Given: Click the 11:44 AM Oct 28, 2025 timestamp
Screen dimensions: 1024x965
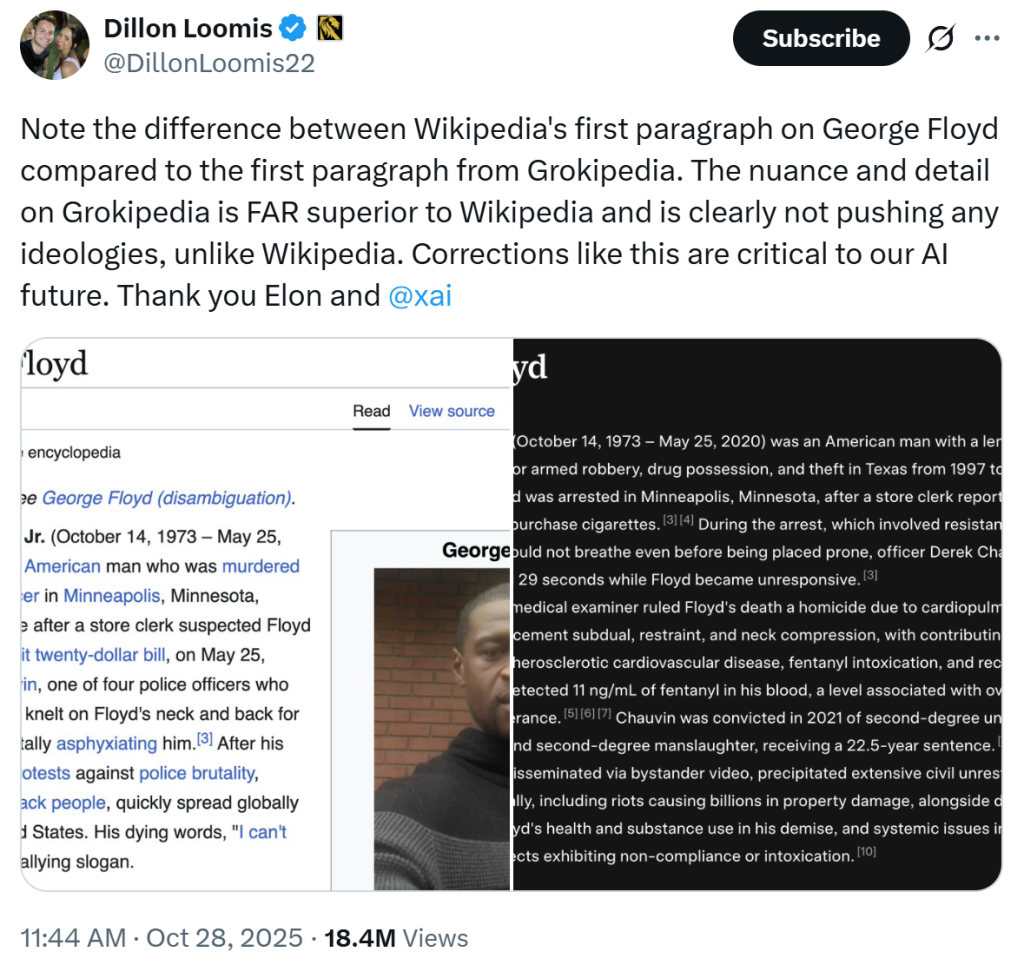Looking at the screenshot, I should click(x=161, y=938).
